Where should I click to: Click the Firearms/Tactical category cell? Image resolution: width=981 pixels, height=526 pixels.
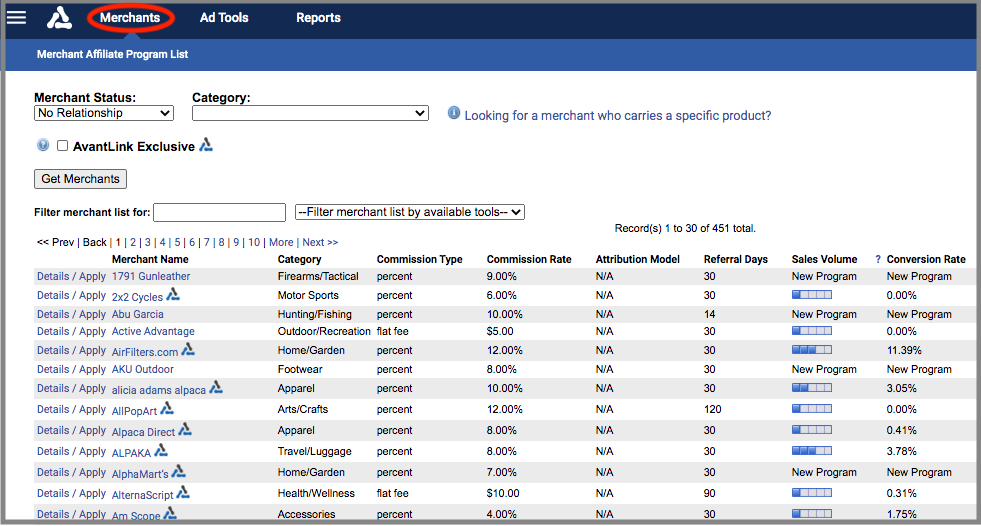318,276
